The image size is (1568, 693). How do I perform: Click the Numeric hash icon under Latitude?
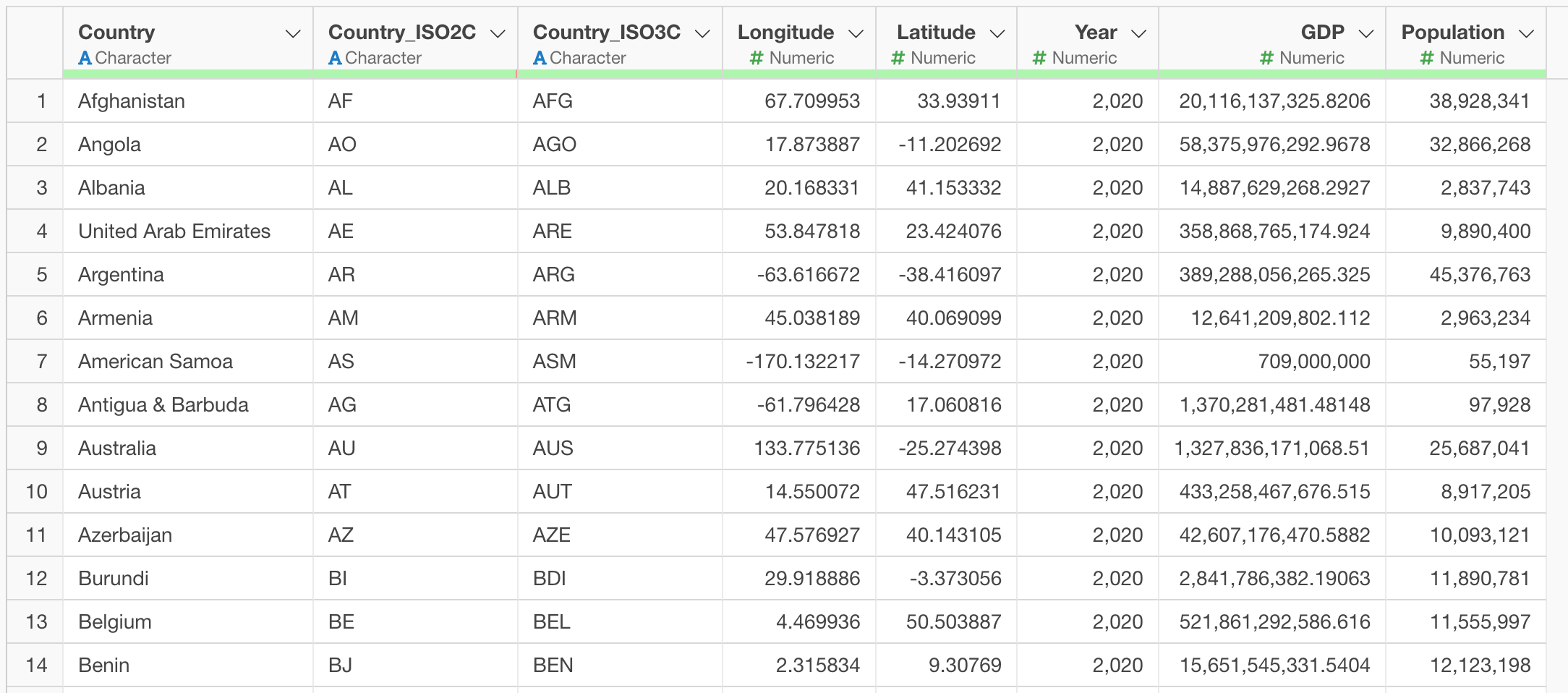point(898,58)
